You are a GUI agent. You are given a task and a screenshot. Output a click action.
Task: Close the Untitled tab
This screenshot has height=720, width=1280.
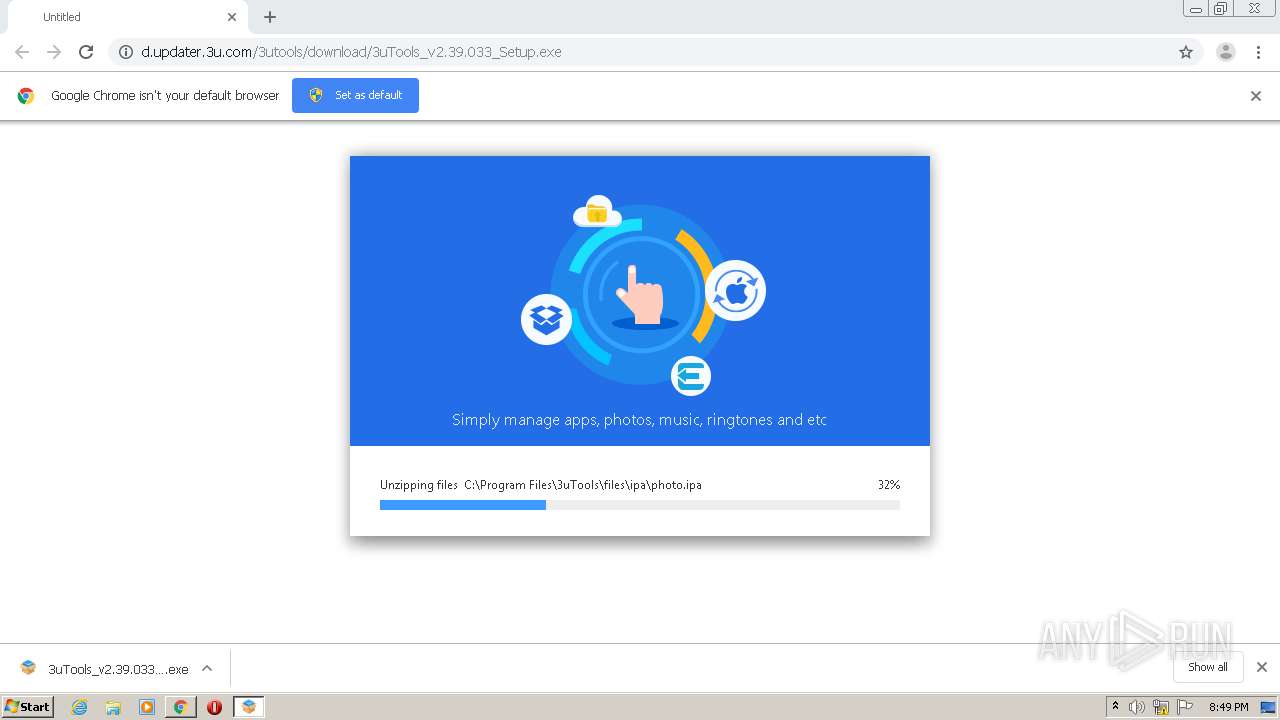click(x=232, y=17)
